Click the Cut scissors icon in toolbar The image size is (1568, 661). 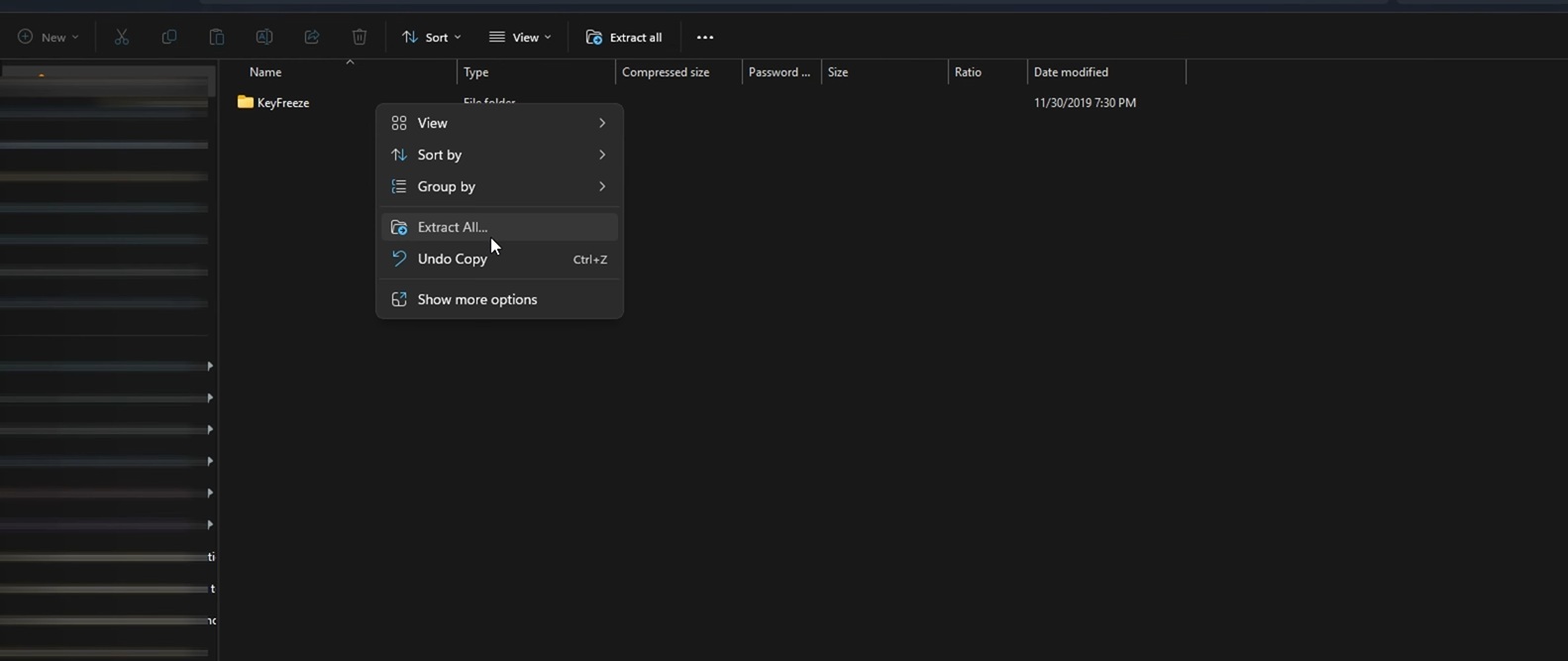[x=122, y=38]
